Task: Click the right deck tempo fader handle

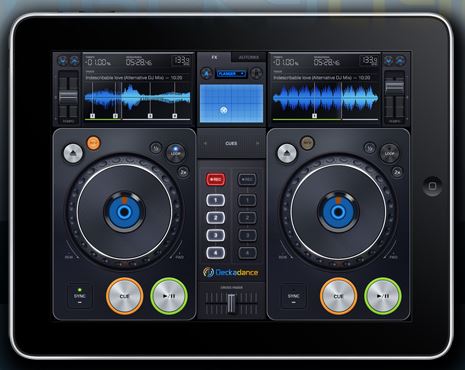Action: 394,86
